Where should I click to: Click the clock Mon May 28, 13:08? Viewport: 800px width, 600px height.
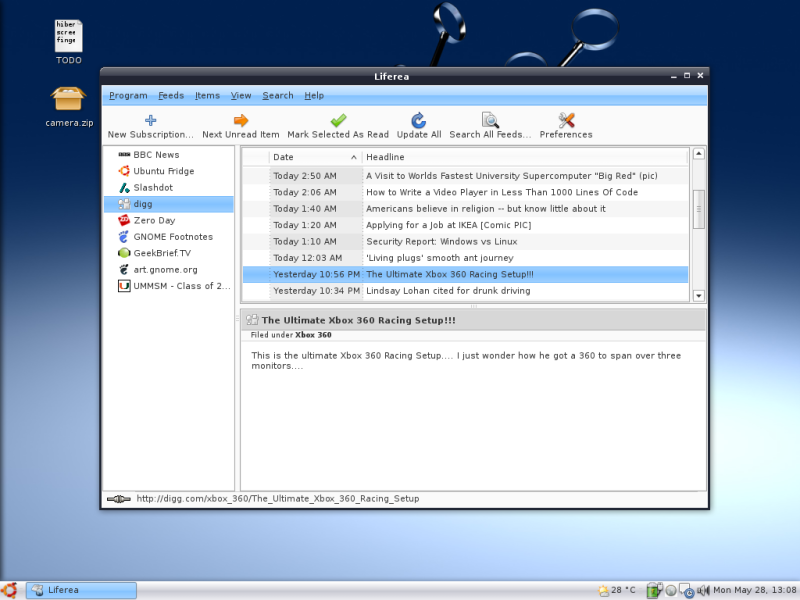click(755, 590)
